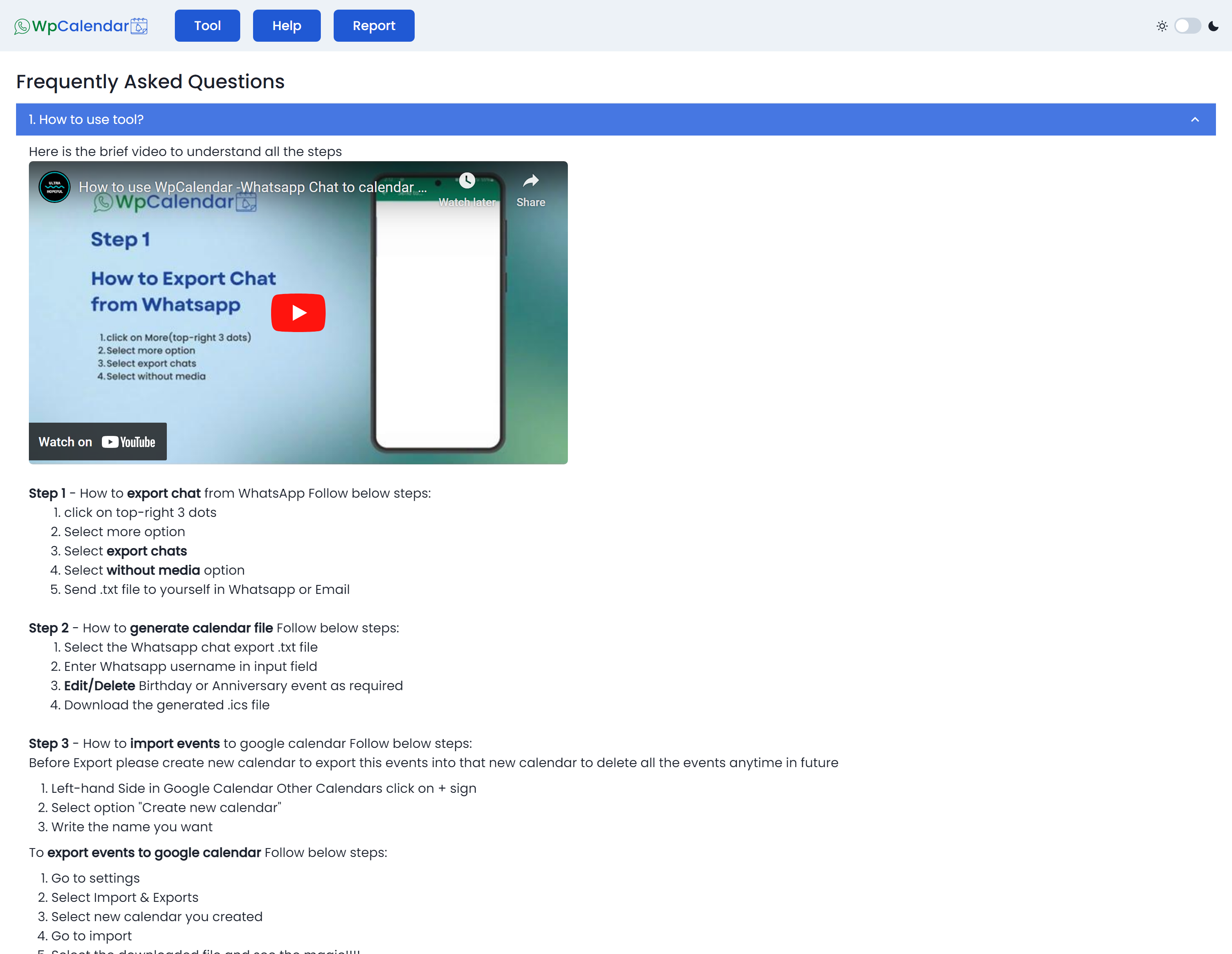The image size is (1232, 954).
Task: Click 'Watch on YouTube' button
Action: pyautogui.click(x=97, y=442)
